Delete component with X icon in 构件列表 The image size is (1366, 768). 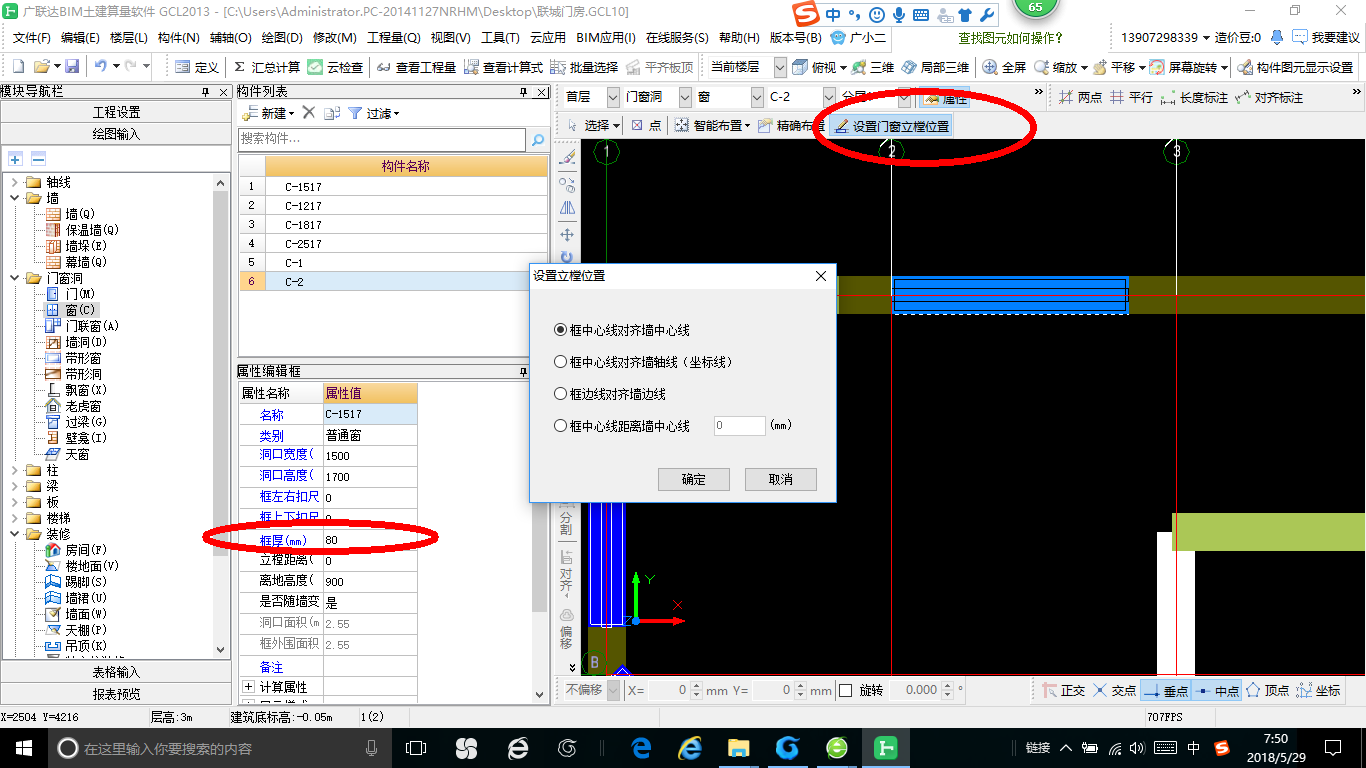coord(309,113)
